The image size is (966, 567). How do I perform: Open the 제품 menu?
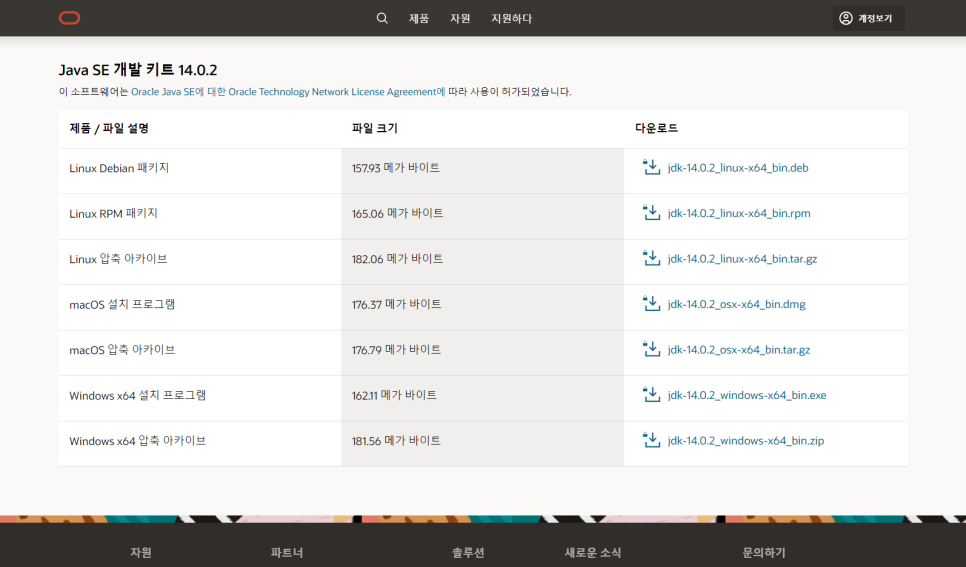coord(418,18)
